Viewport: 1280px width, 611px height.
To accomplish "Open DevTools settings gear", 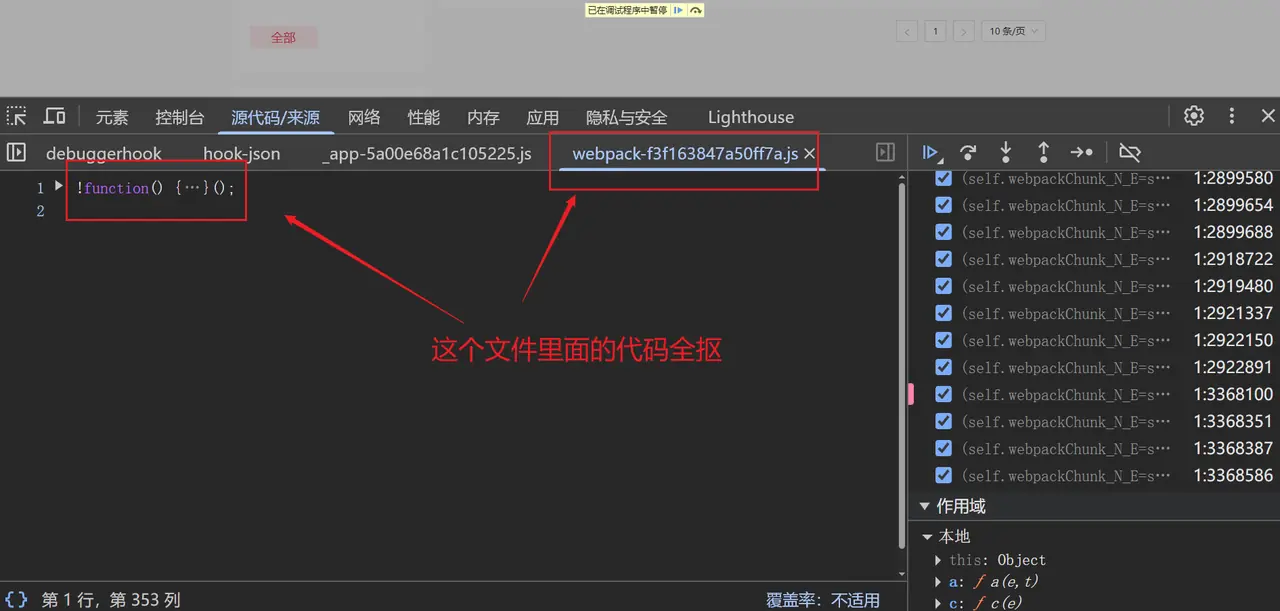I will tap(1194, 116).
